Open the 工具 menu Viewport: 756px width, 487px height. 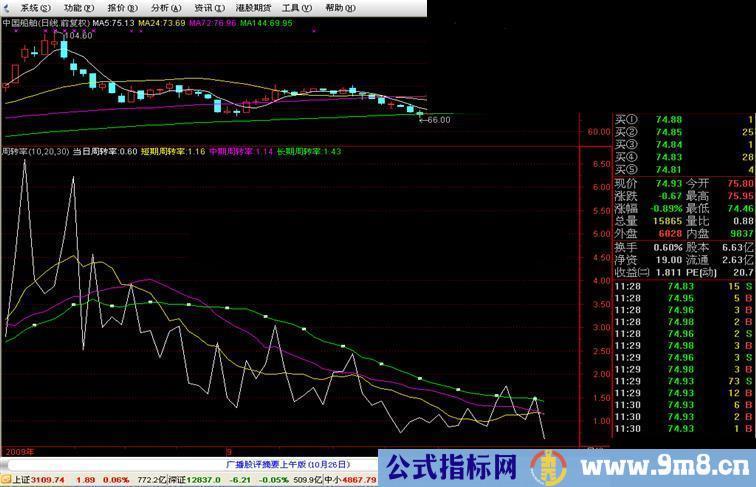[x=296, y=7]
